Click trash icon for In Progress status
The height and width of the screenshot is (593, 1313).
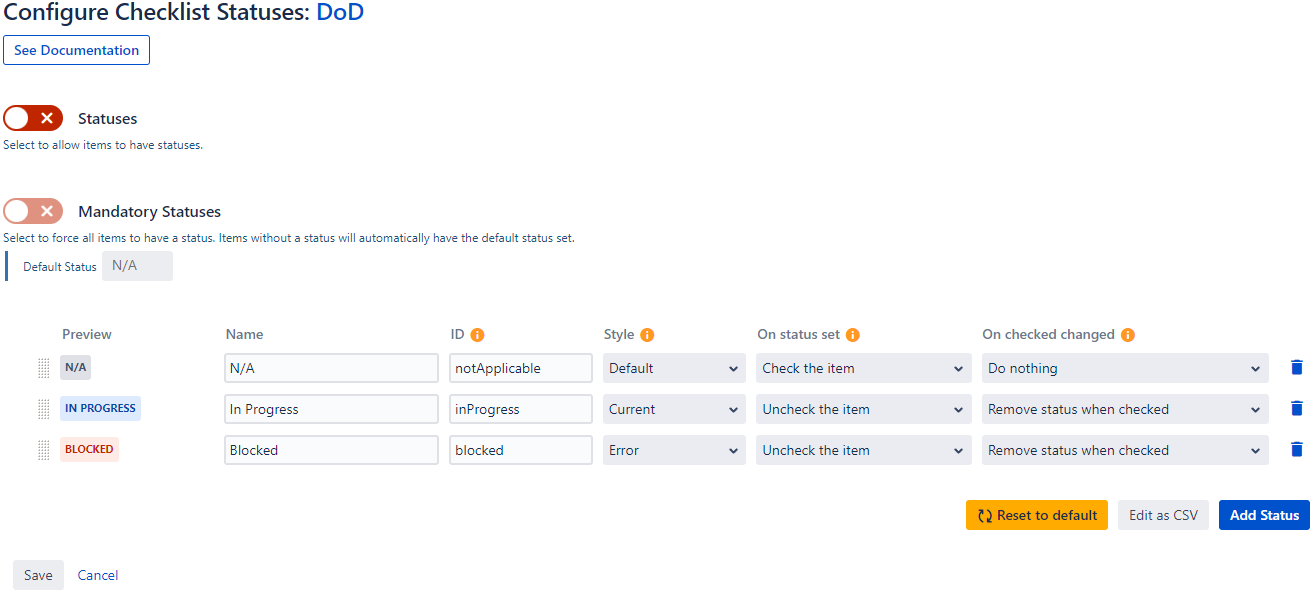click(x=1297, y=409)
